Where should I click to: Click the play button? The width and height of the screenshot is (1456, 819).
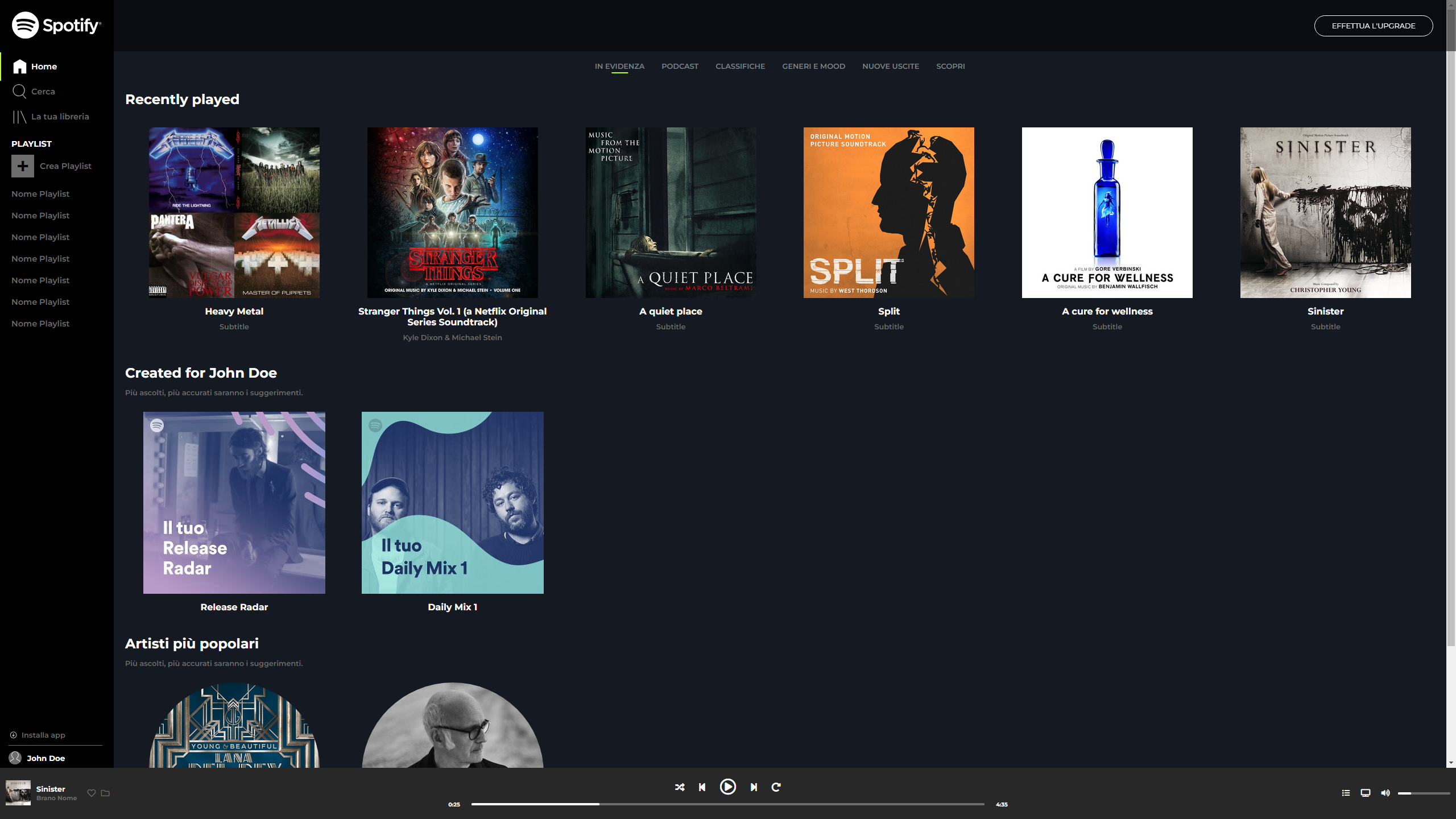click(x=728, y=787)
